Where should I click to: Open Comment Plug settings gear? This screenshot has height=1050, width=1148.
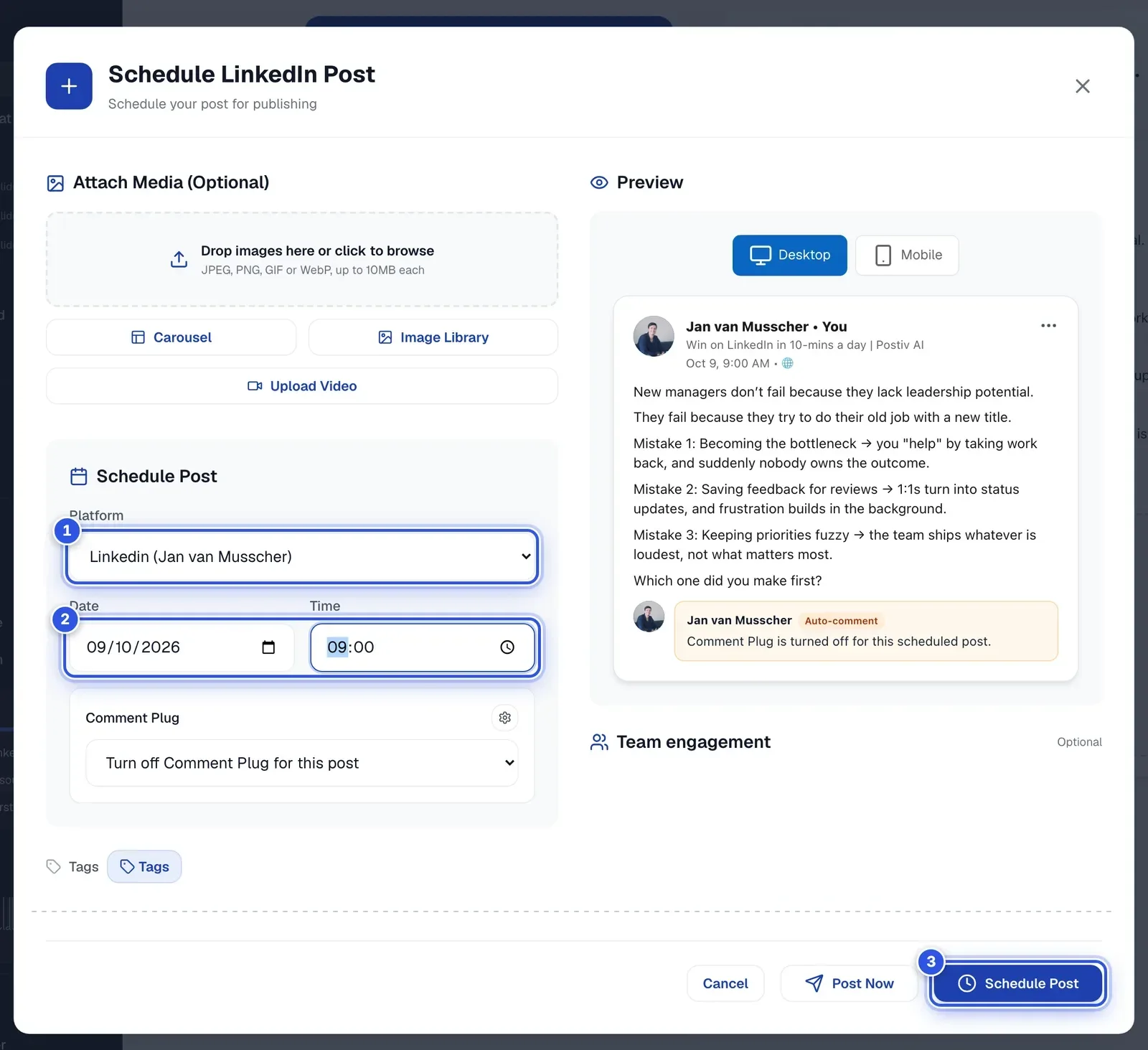[x=505, y=718]
